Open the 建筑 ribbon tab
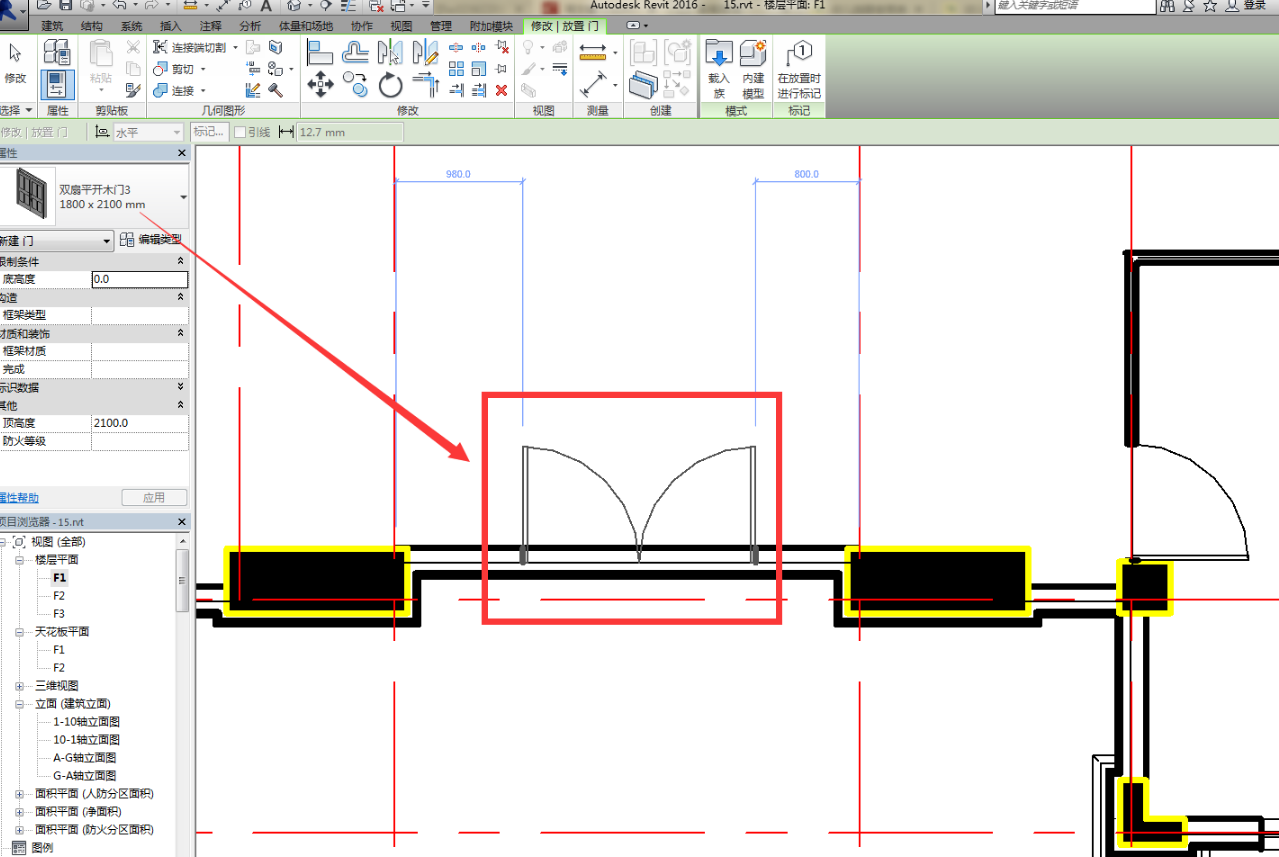The width and height of the screenshot is (1279, 857). [52, 26]
